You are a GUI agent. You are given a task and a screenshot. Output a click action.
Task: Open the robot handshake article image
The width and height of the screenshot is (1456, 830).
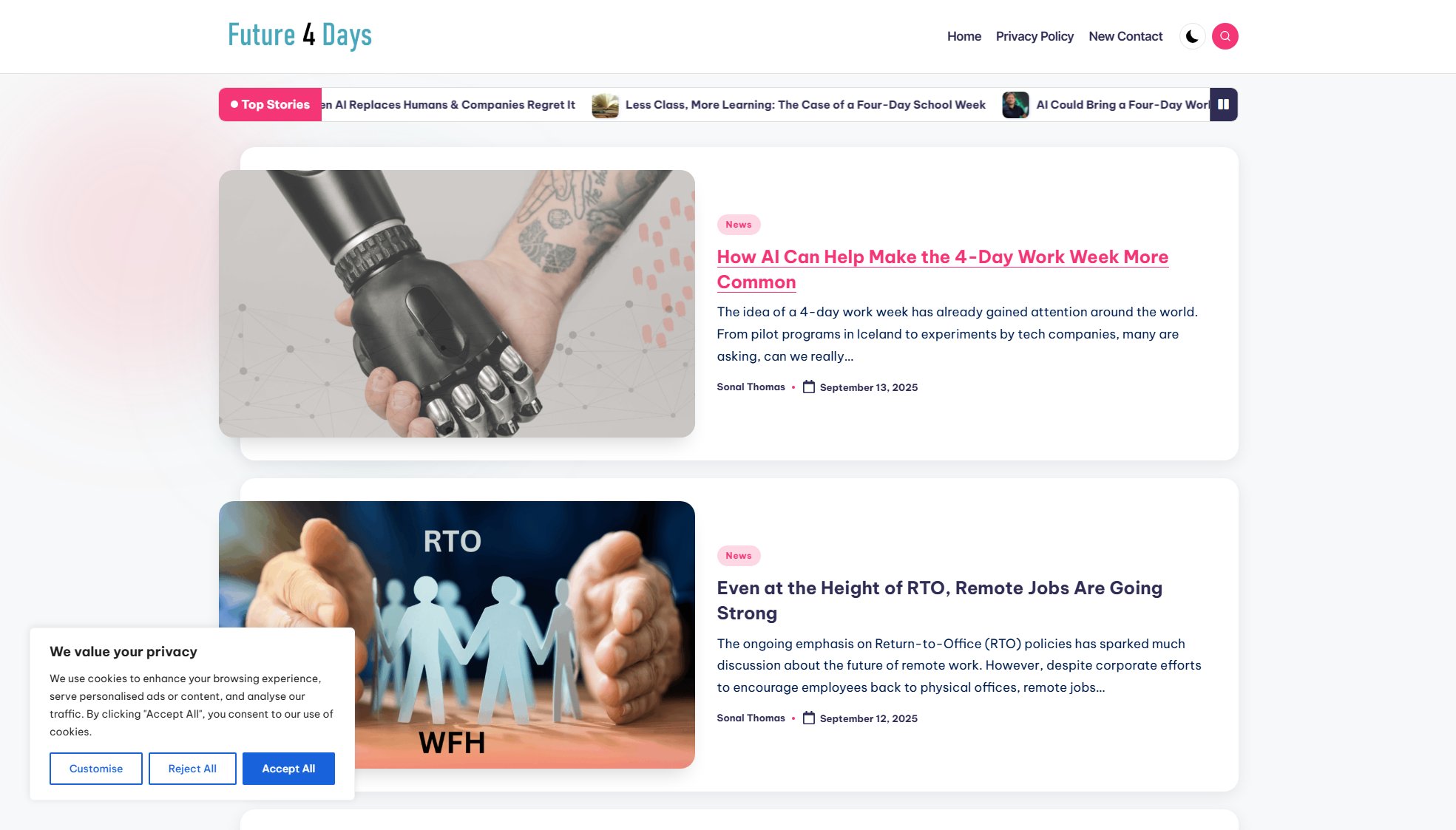tap(457, 304)
